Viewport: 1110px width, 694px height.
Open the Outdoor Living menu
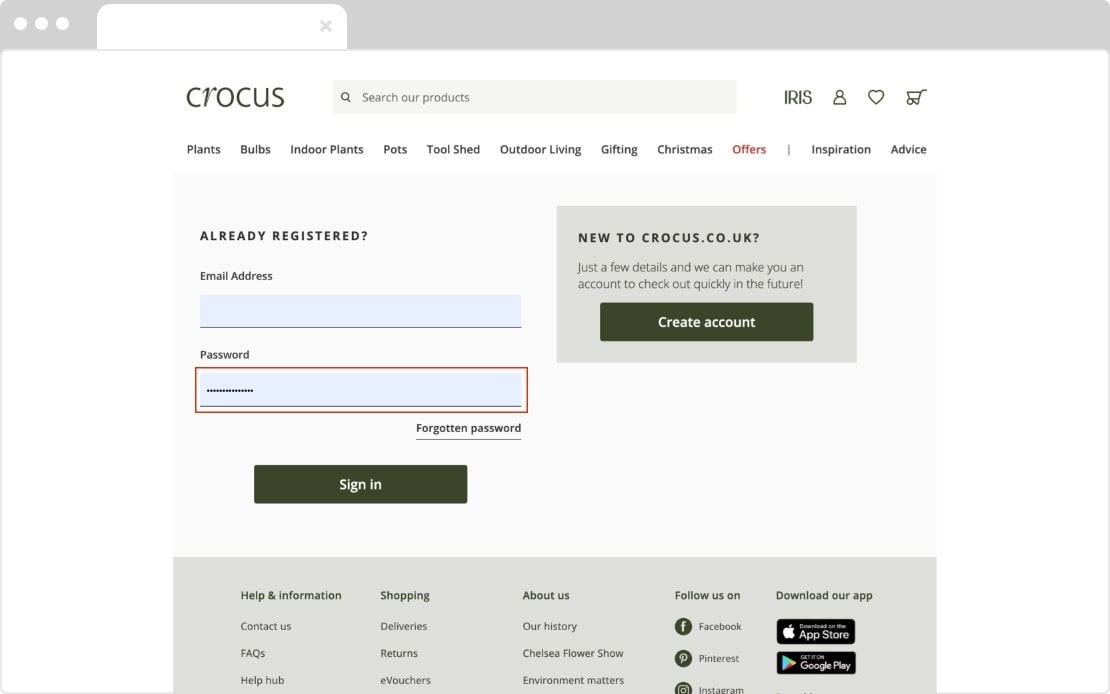pos(540,149)
